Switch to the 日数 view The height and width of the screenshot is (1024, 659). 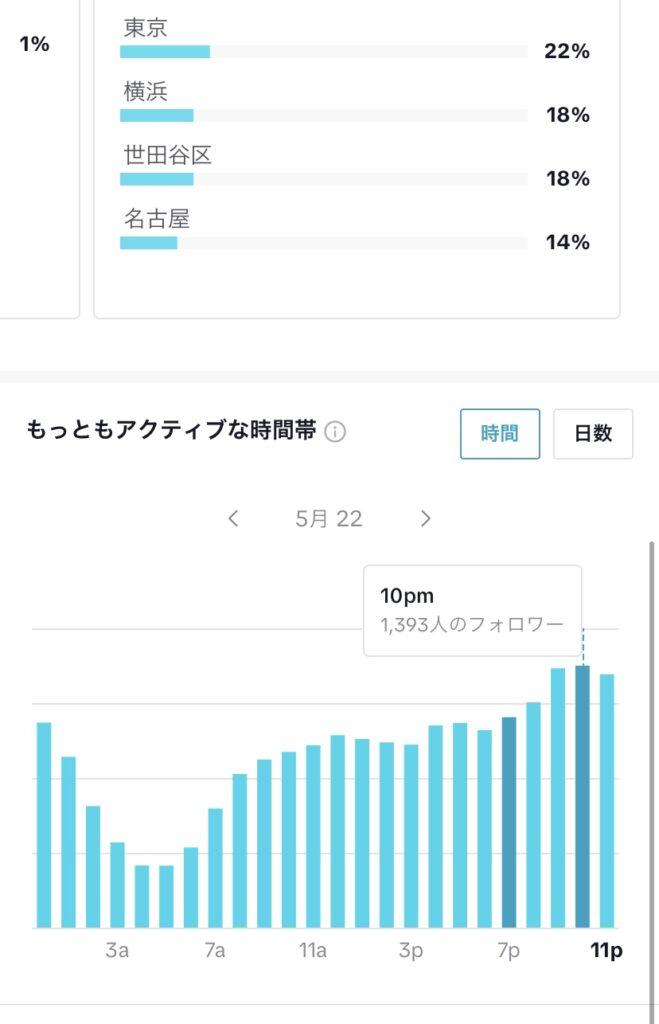(x=592, y=433)
